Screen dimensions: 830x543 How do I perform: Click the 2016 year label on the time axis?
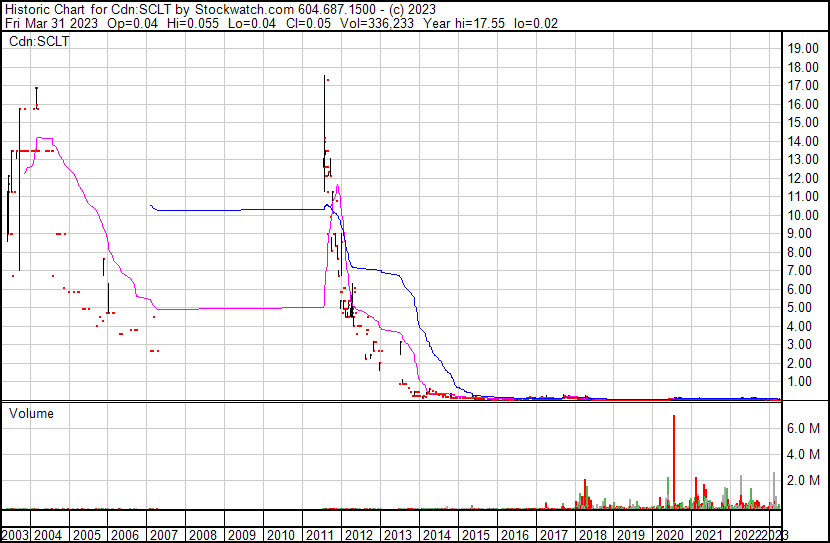point(512,534)
